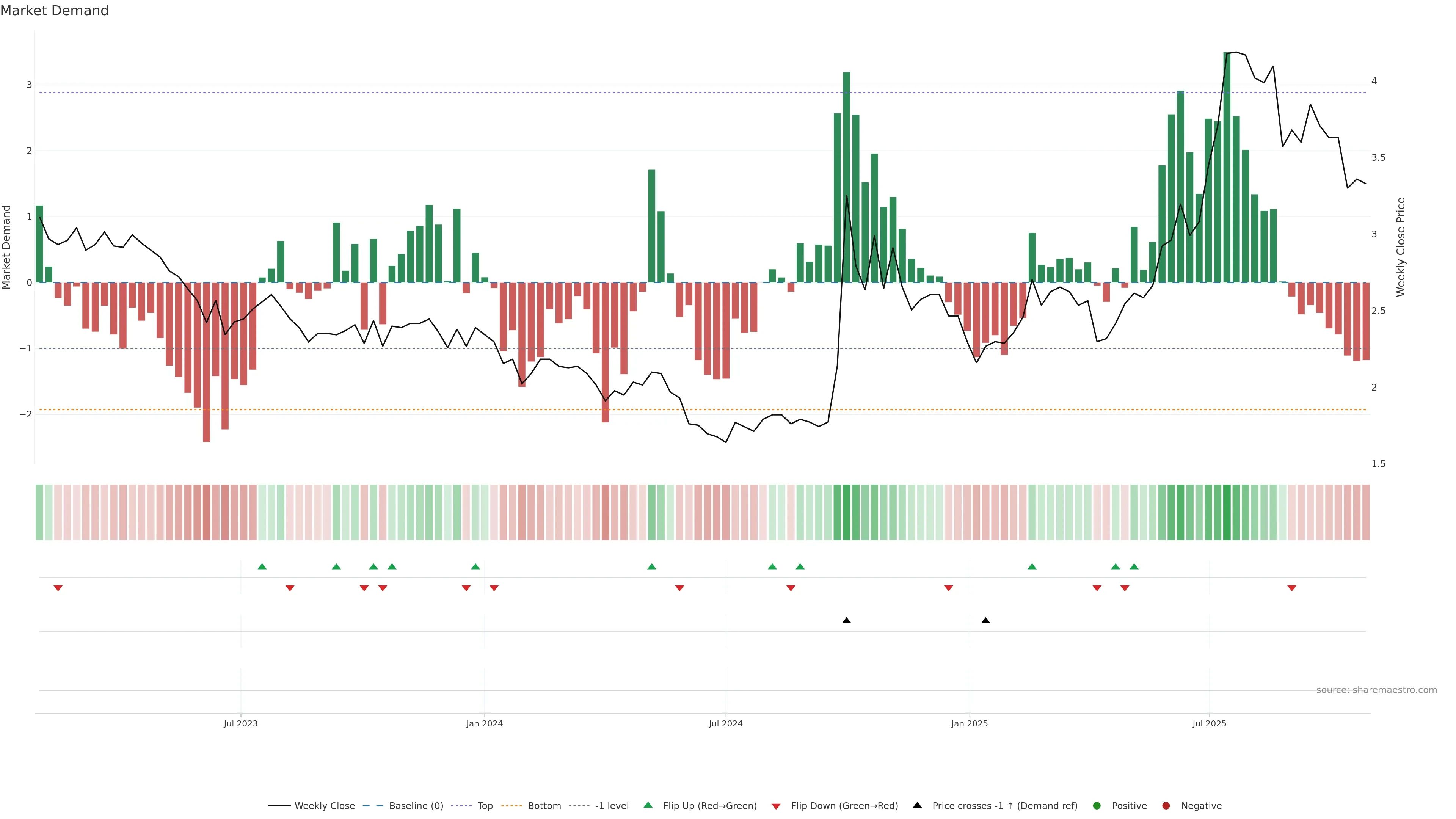Open the source sharemaestro.com text
Screen dimensions: 1456x819
tap(1376, 690)
